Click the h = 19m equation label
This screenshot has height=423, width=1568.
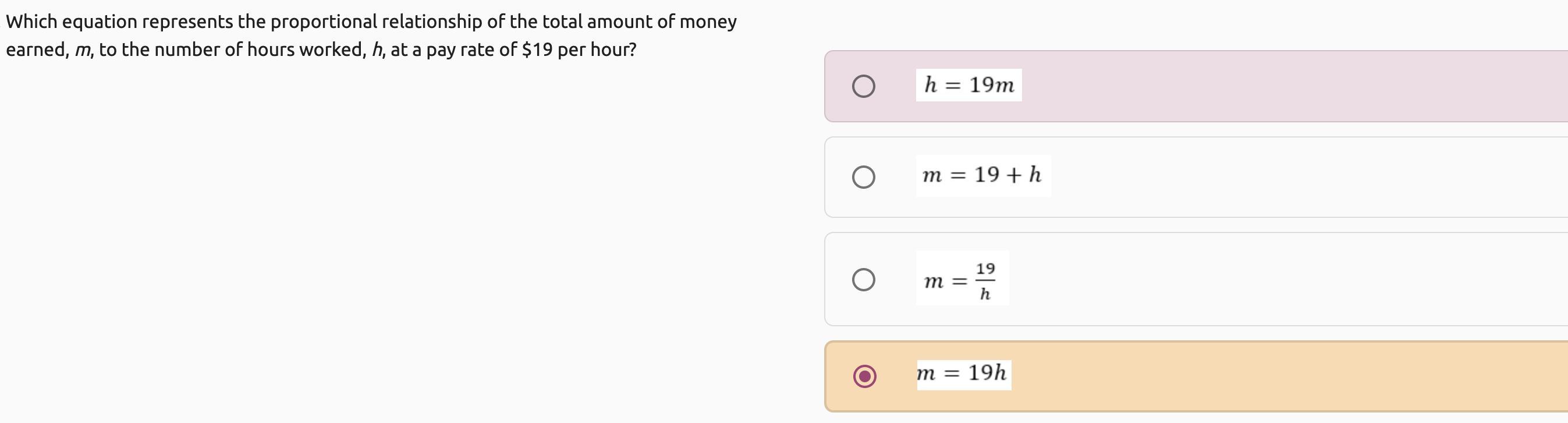point(969,84)
